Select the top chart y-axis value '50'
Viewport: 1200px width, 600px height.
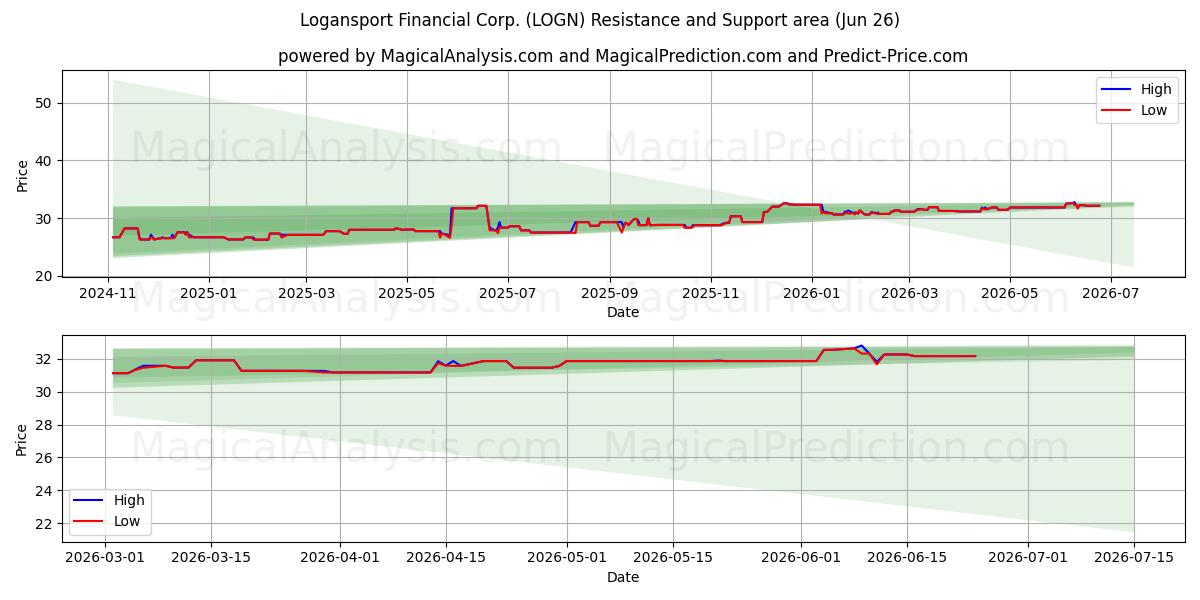45,103
